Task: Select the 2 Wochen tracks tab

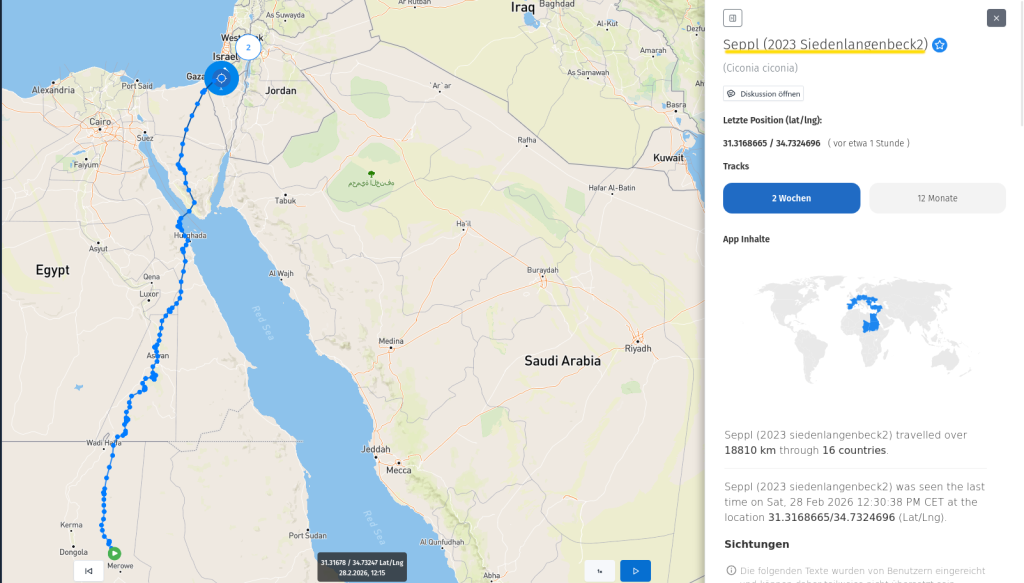Action: tap(791, 198)
